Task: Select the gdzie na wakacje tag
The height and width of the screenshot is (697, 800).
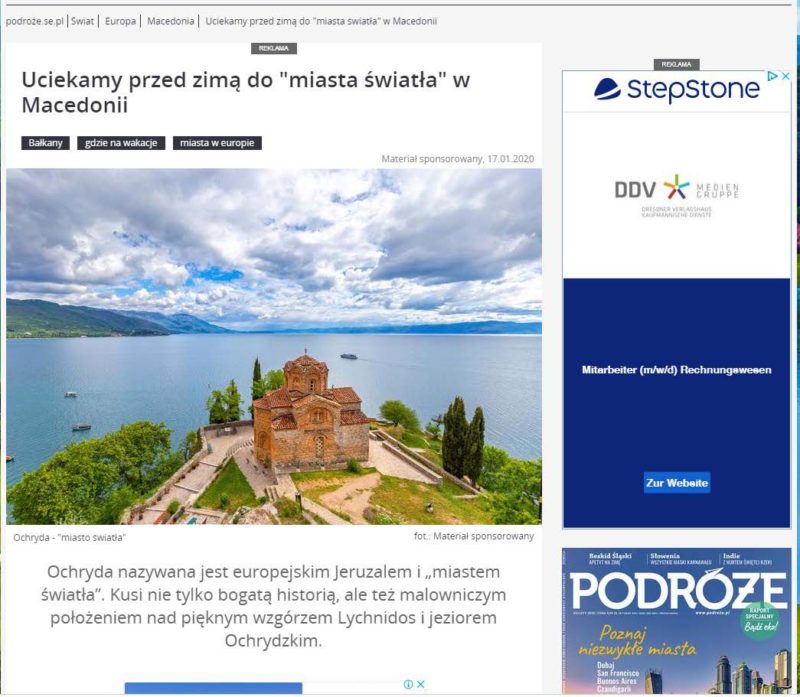Action: tap(121, 143)
